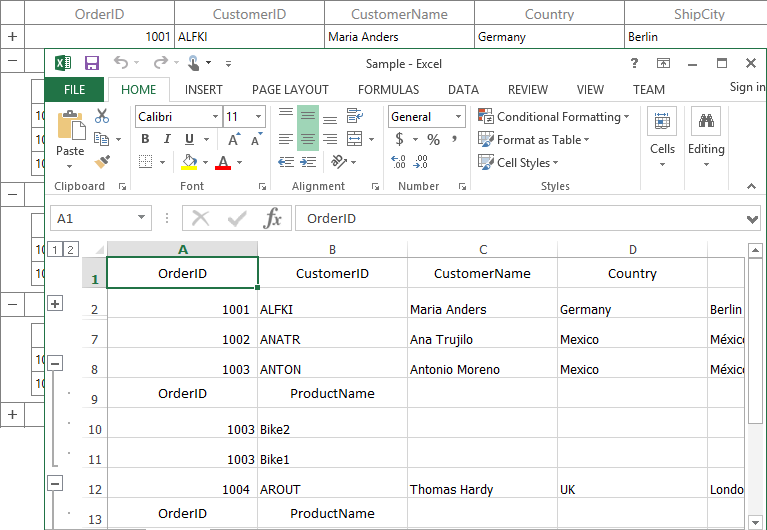Switch to PAGE LAYOUT tab
The image size is (767, 530).
pyautogui.click(x=290, y=90)
